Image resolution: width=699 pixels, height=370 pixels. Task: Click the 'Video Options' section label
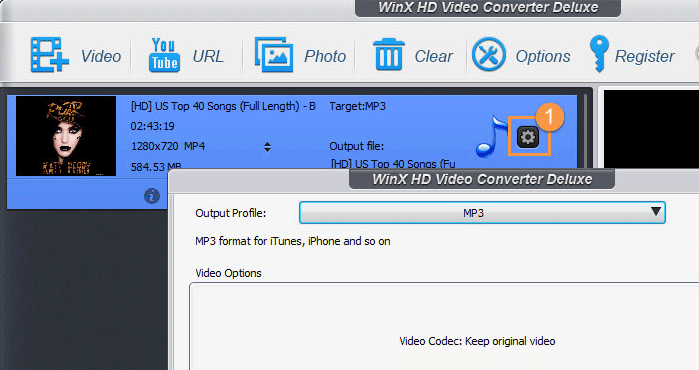[x=228, y=273]
